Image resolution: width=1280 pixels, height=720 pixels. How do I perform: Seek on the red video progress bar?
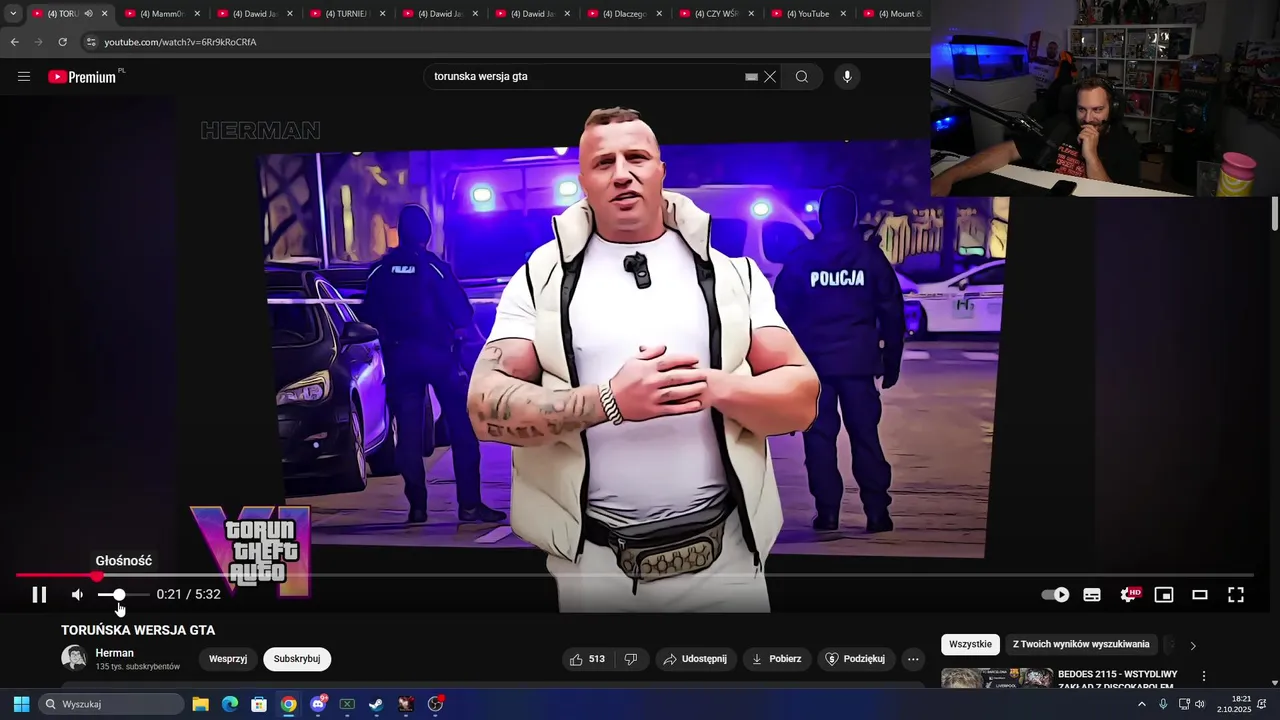click(635, 575)
